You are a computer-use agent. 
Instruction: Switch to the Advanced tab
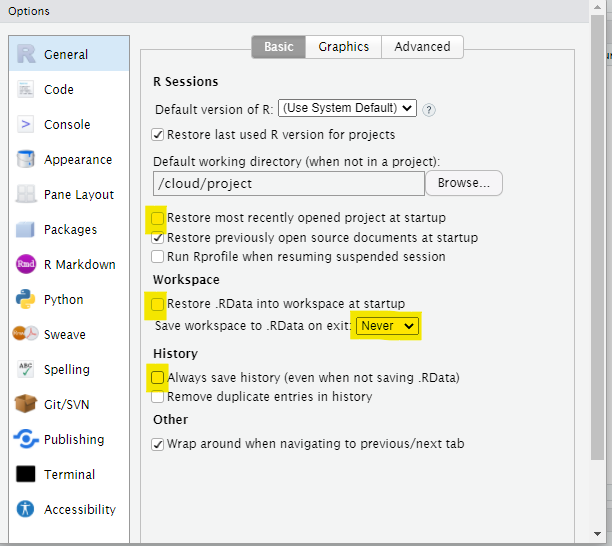click(x=422, y=47)
